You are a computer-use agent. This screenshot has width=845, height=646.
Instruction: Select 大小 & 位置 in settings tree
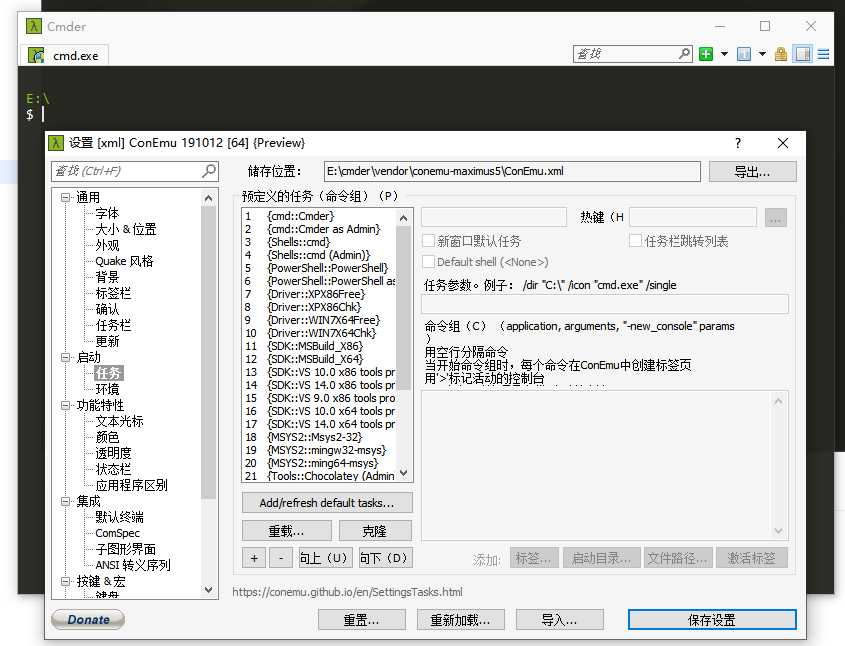click(x=126, y=230)
